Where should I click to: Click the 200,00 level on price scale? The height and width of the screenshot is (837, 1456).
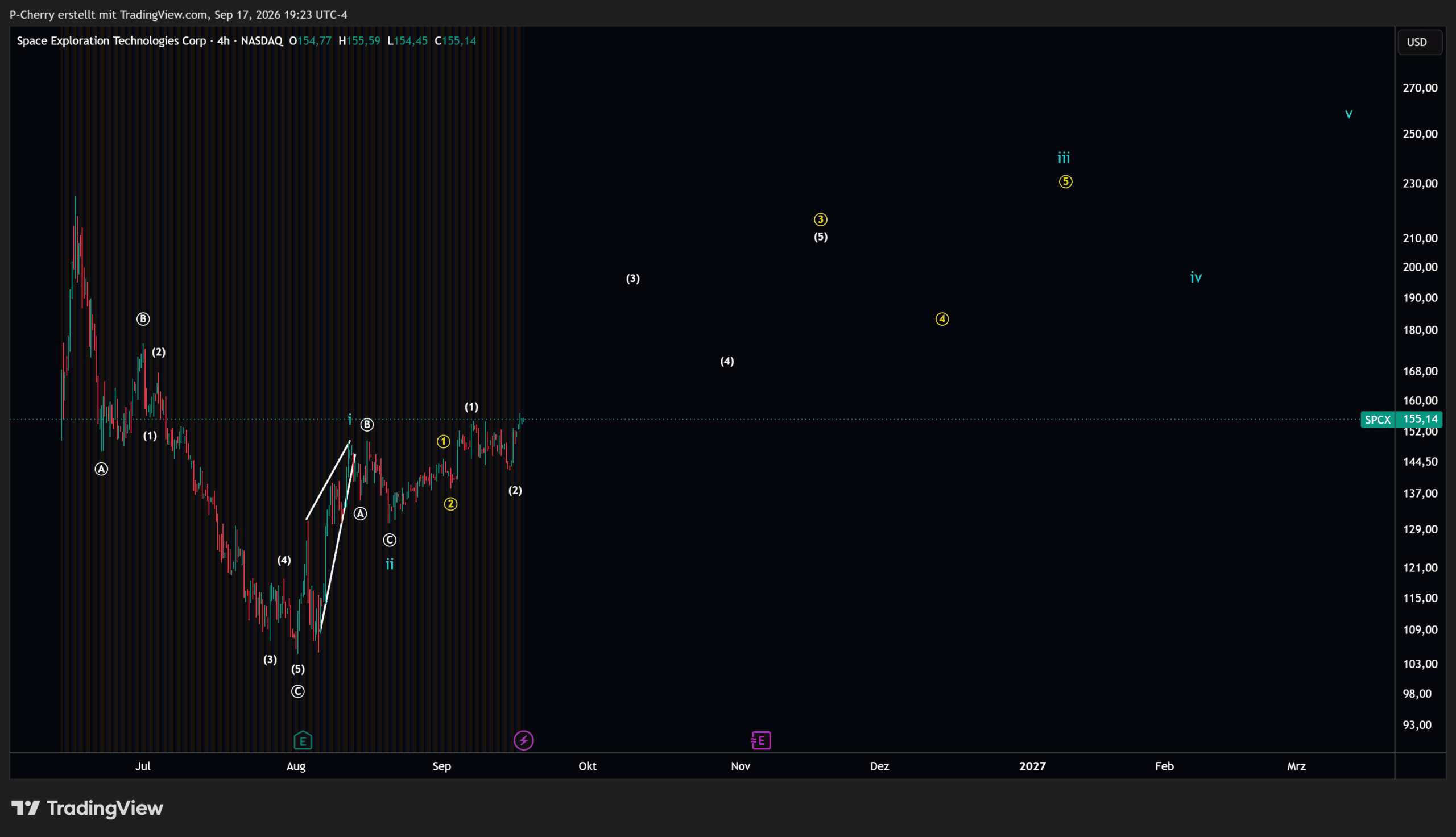click(1420, 267)
